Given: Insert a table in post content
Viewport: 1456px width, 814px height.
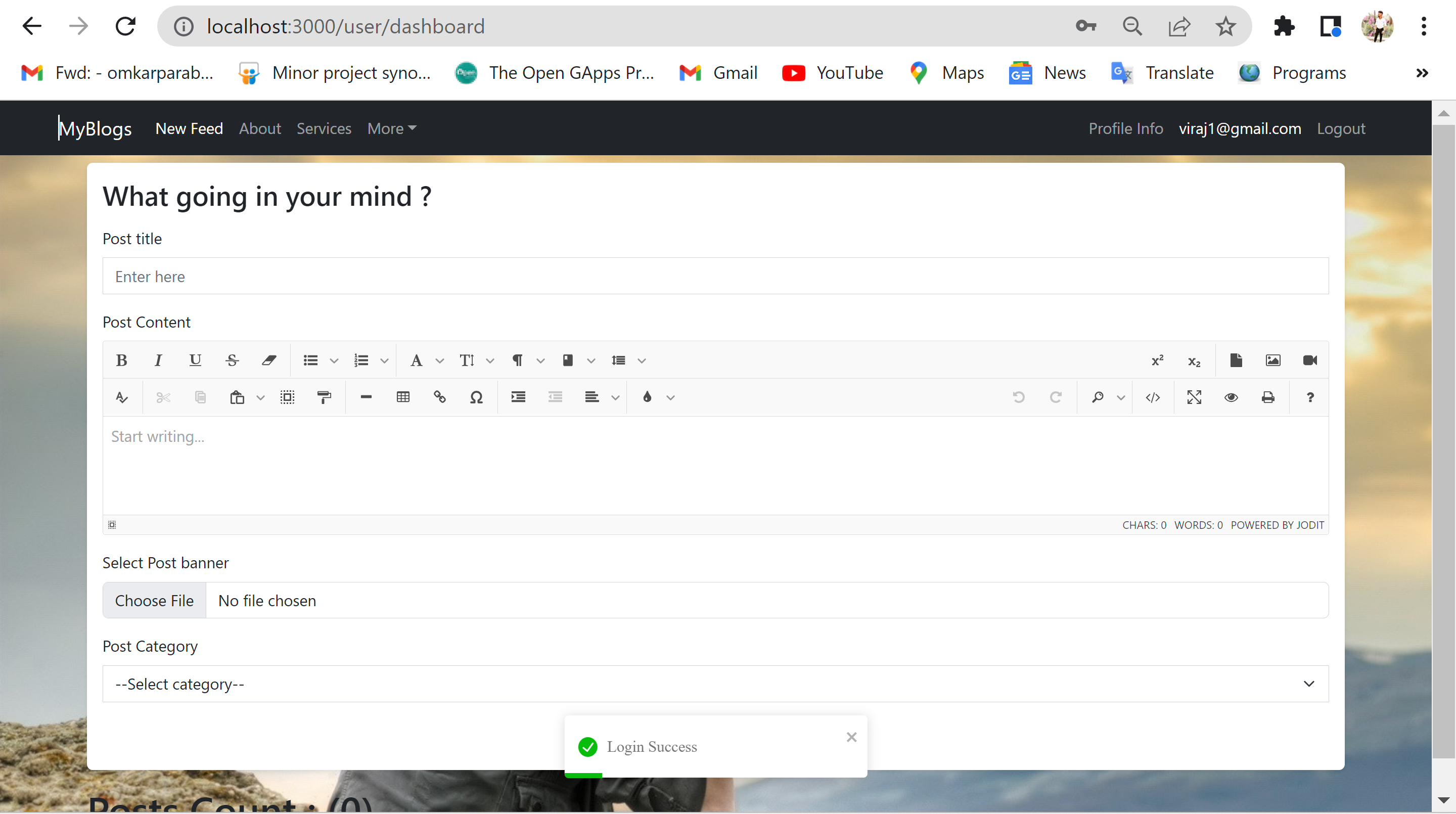Looking at the screenshot, I should click(x=402, y=397).
